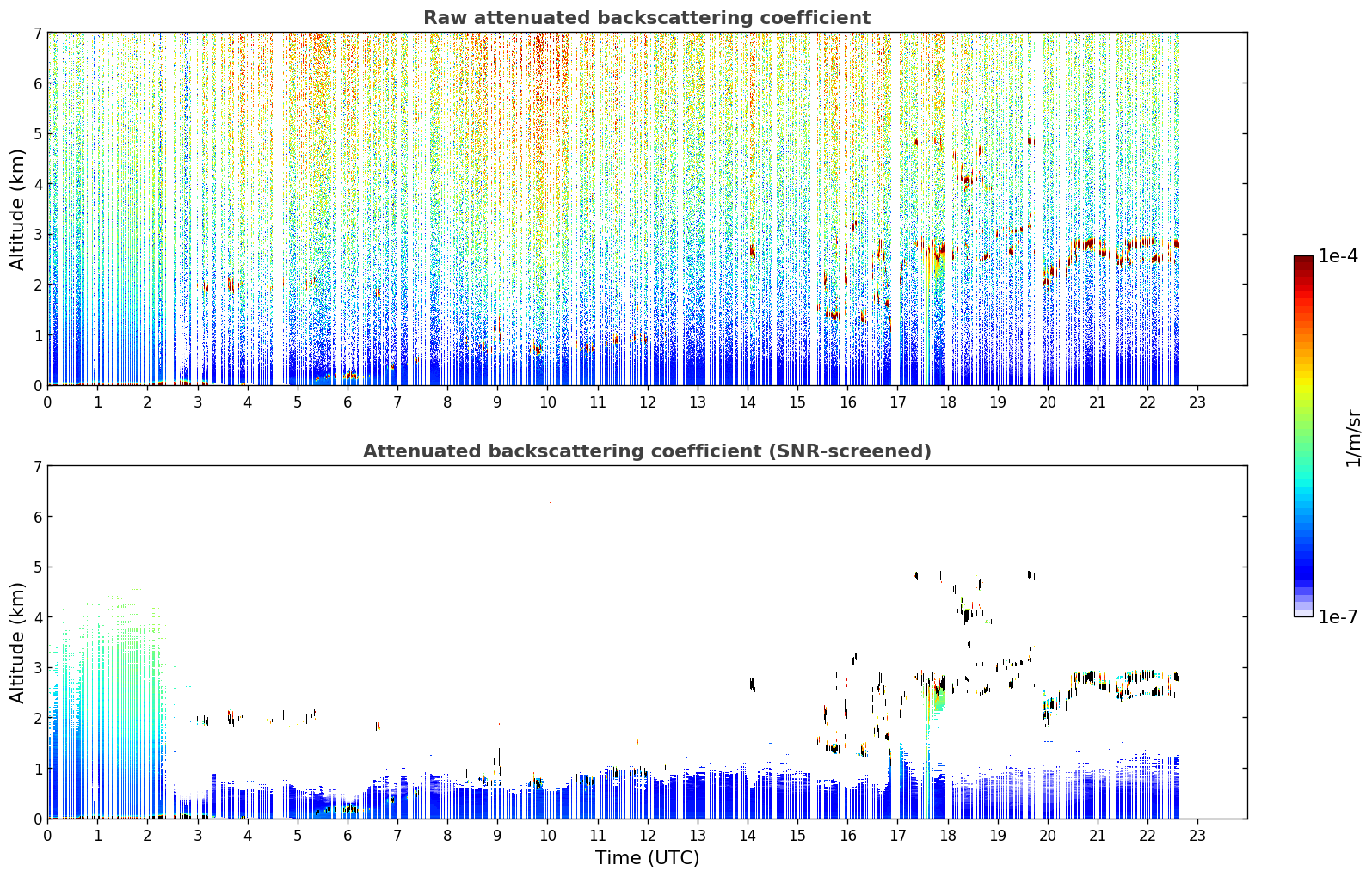This screenshot has width=1372, height=877.
Task: Click the 'Time (UTC)' axis label
Action: [x=647, y=858]
